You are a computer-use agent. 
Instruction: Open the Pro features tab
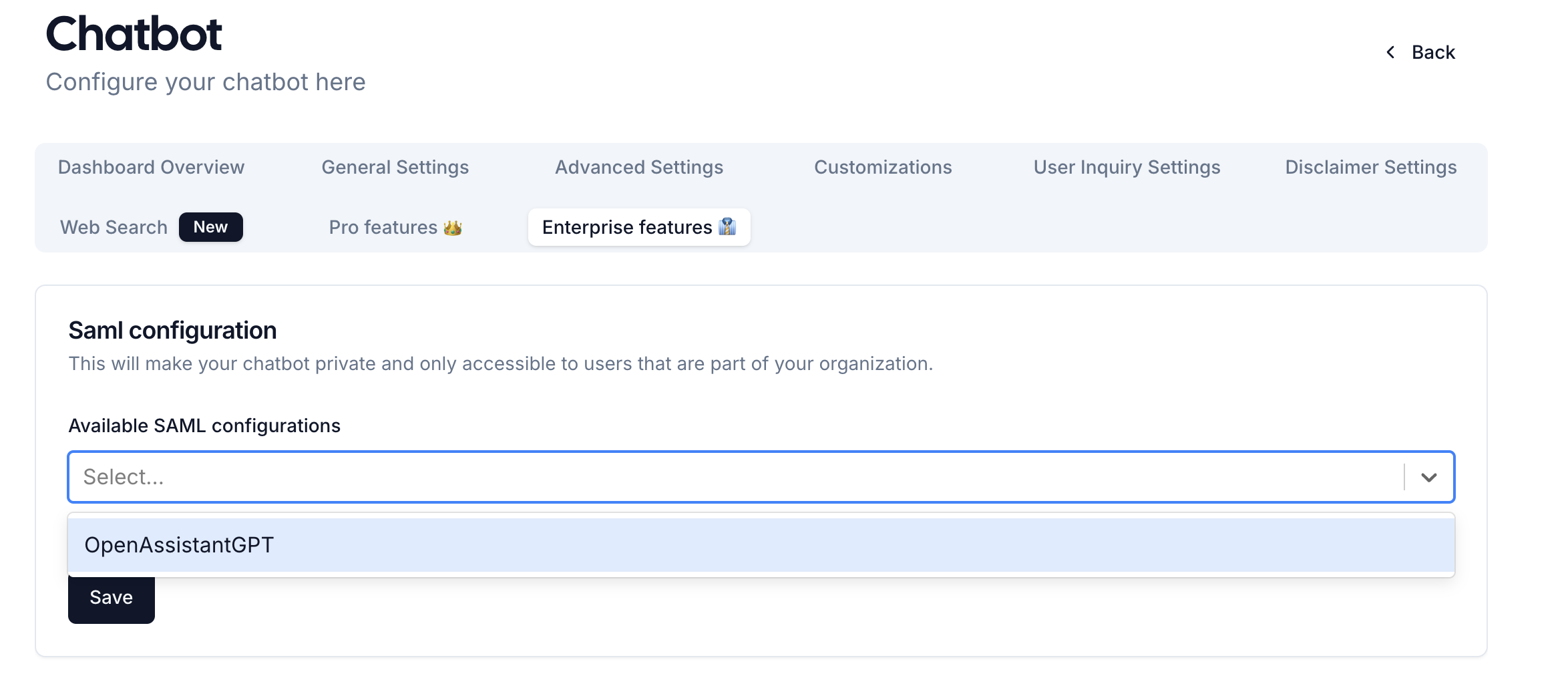coord(383,227)
